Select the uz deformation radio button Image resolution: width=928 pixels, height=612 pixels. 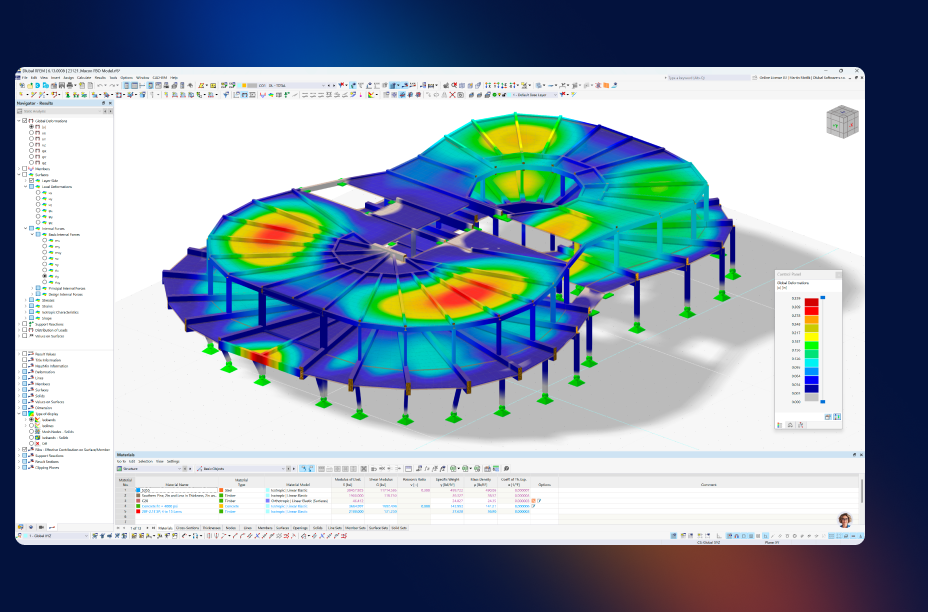[x=32, y=145]
